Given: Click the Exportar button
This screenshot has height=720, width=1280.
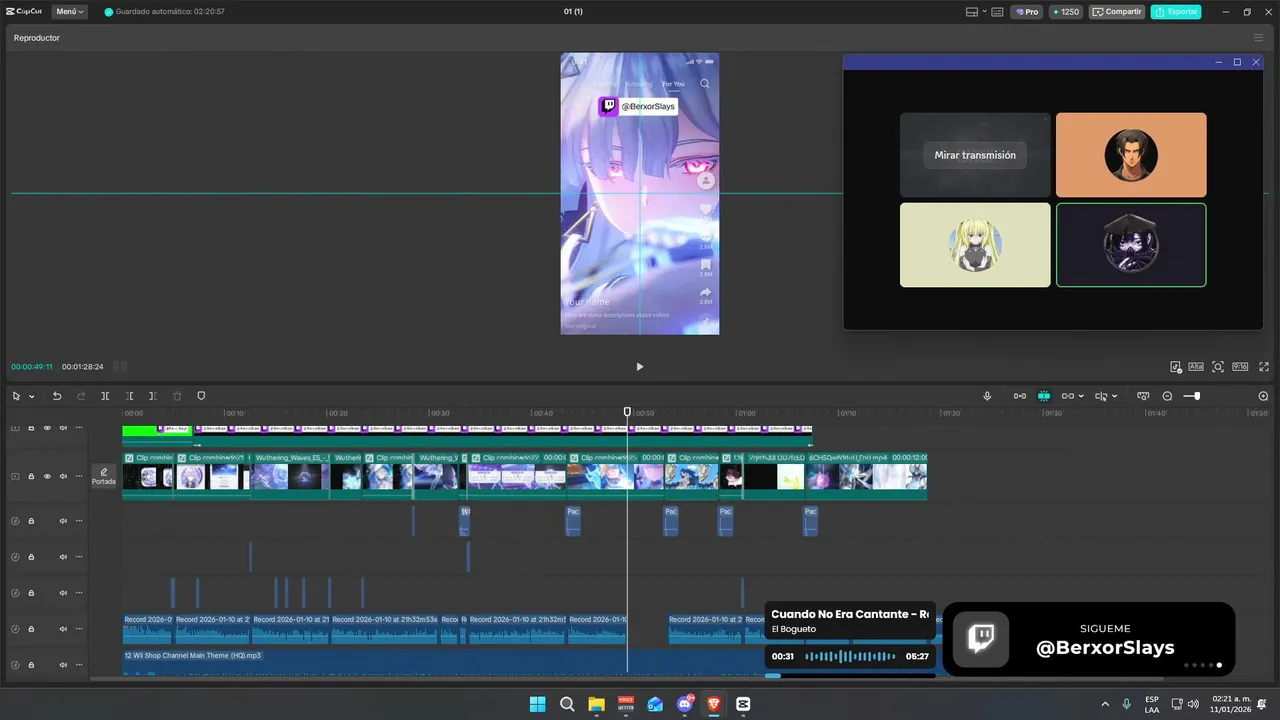Looking at the screenshot, I should (x=1176, y=12).
